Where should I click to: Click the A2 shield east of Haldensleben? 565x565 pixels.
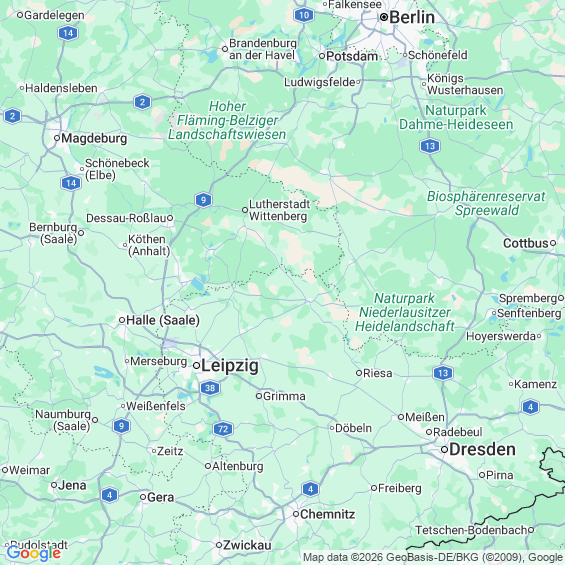click(142, 102)
